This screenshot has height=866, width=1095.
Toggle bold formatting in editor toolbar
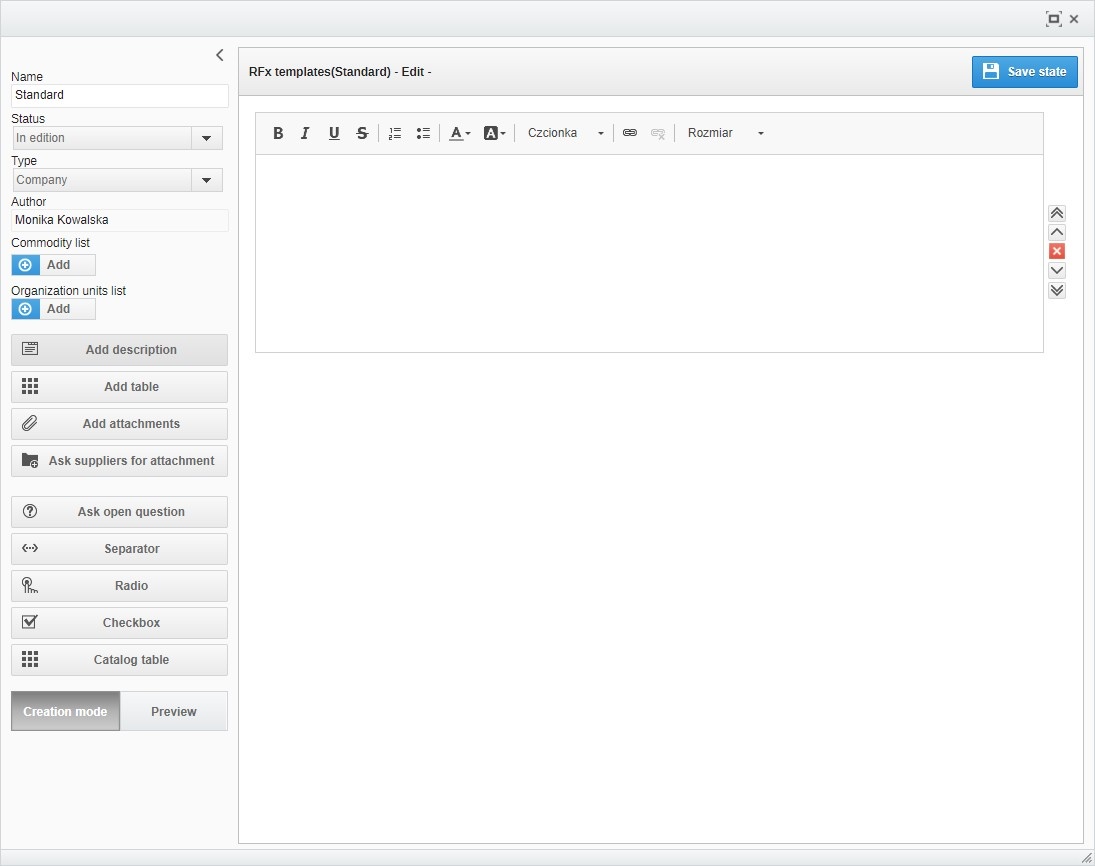[x=278, y=133]
